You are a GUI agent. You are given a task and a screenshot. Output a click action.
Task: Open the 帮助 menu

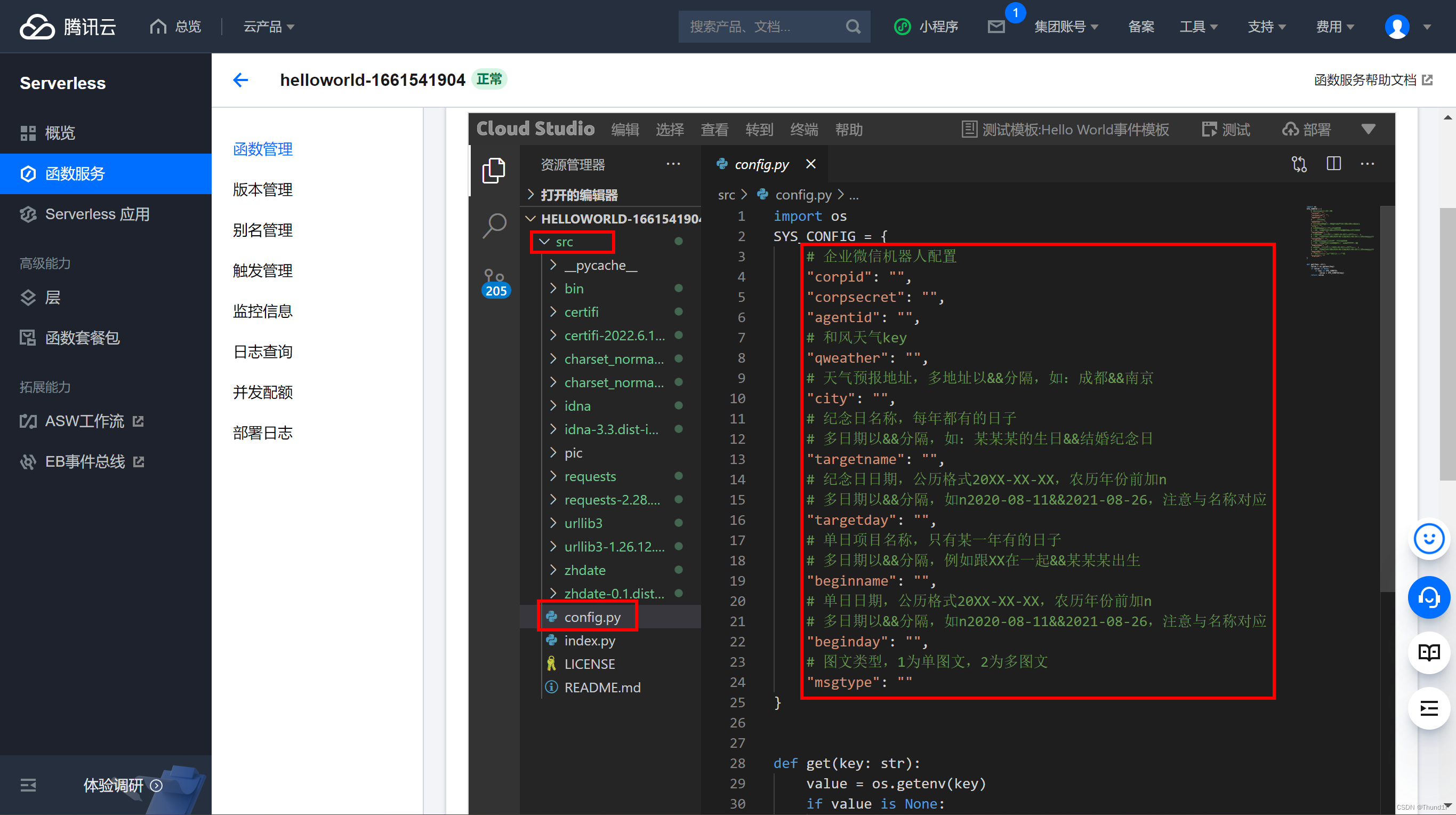(x=849, y=130)
